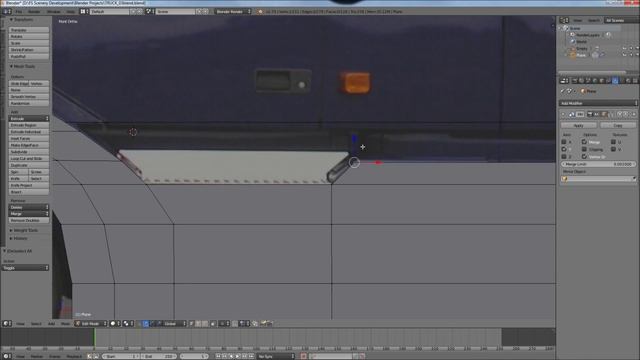The height and width of the screenshot is (360, 640).
Task: Open the timeline Marker menu
Action: click(36, 356)
